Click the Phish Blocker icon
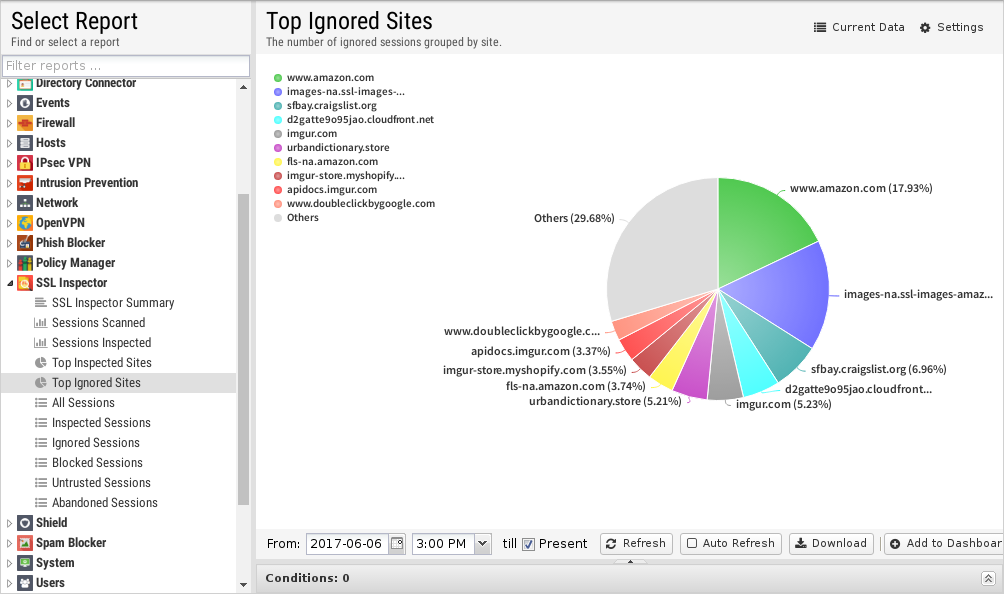This screenshot has height=594, width=1004. click(25, 243)
